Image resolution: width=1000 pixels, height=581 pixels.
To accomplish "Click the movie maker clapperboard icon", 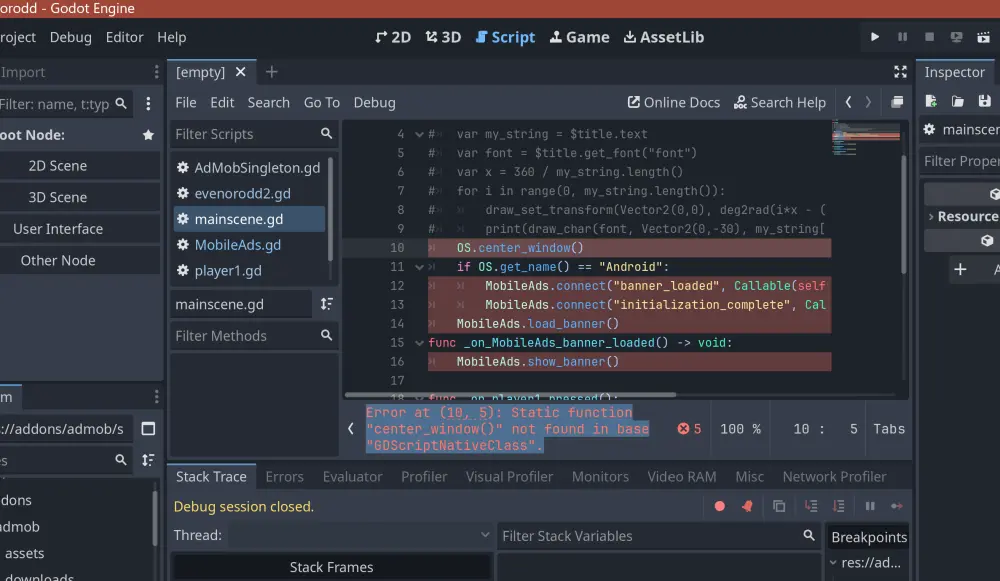I will pyautogui.click(x=983, y=37).
